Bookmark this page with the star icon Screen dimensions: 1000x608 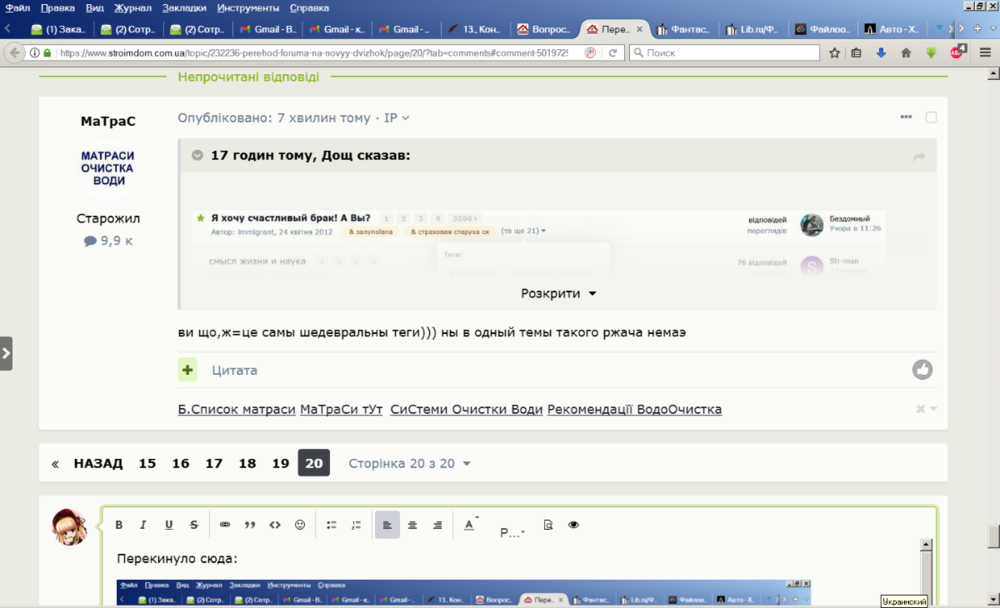[834, 53]
